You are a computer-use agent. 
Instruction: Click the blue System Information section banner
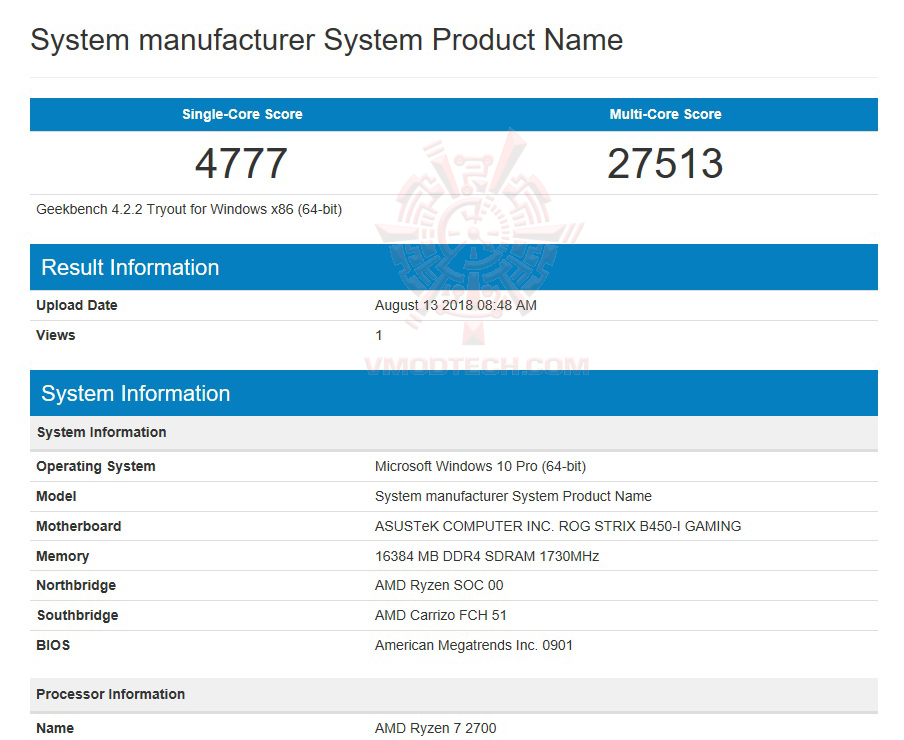454,393
